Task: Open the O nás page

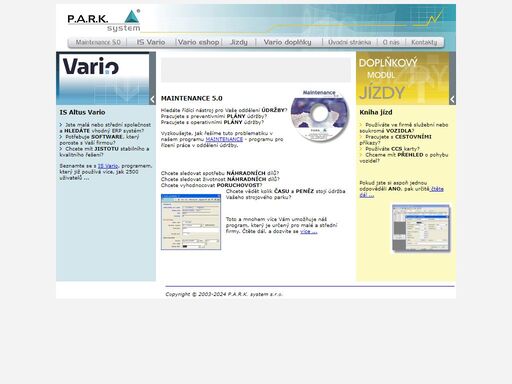Action: [391, 42]
